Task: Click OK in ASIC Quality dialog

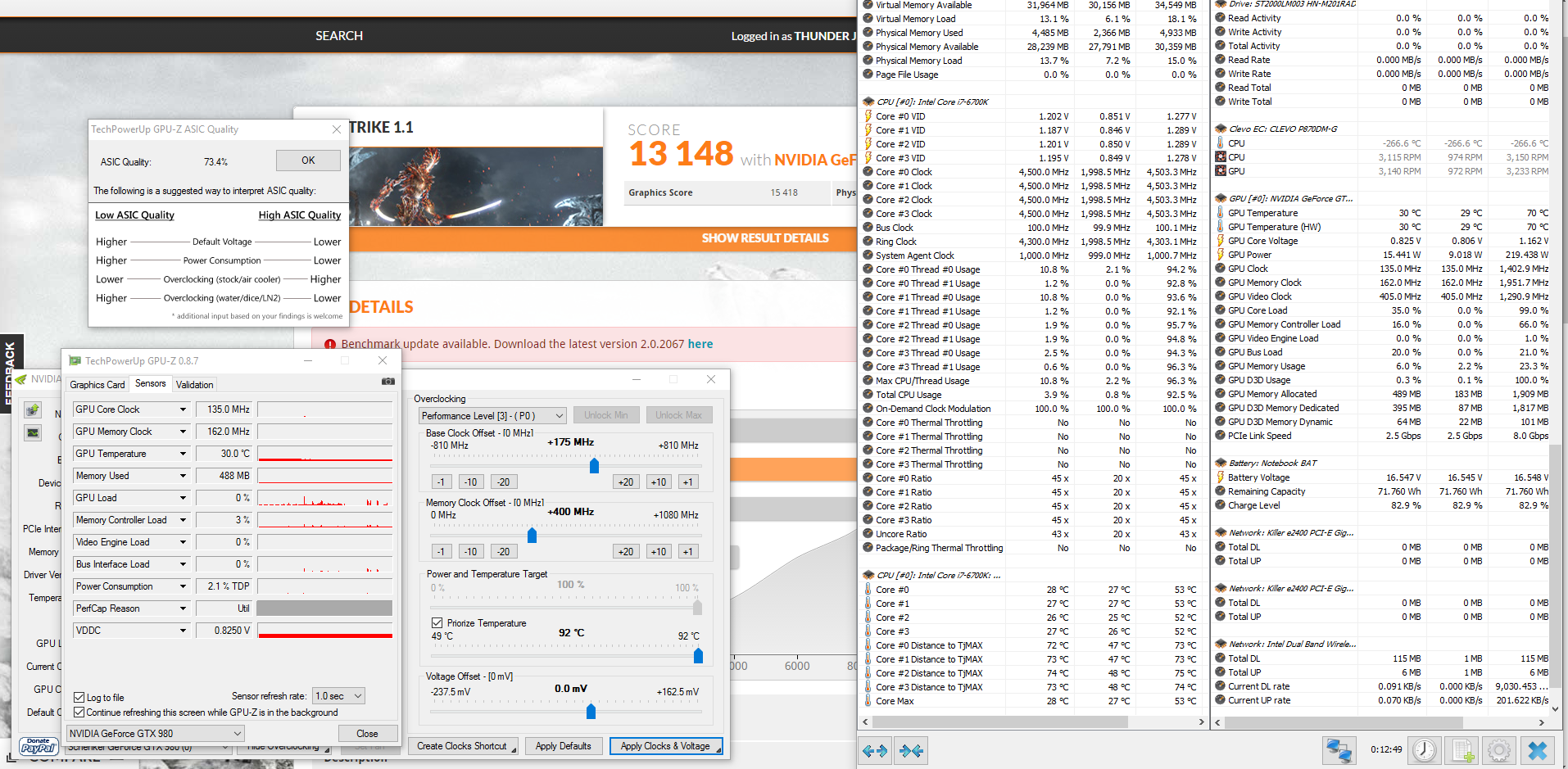Action: (x=308, y=161)
